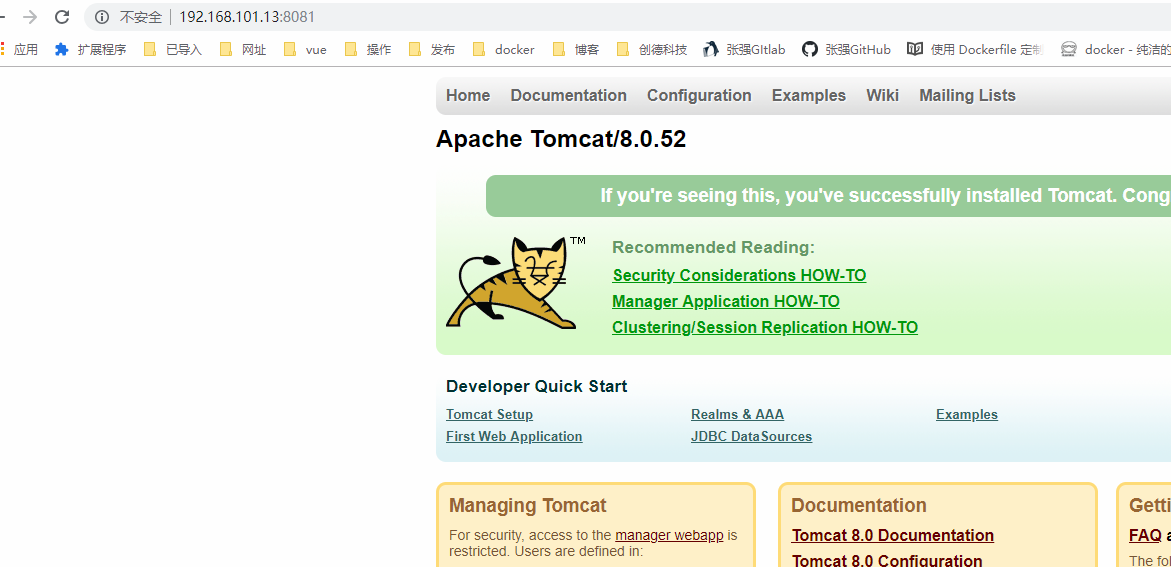Open the manager webapp link
1171x567 pixels.
coord(669,536)
